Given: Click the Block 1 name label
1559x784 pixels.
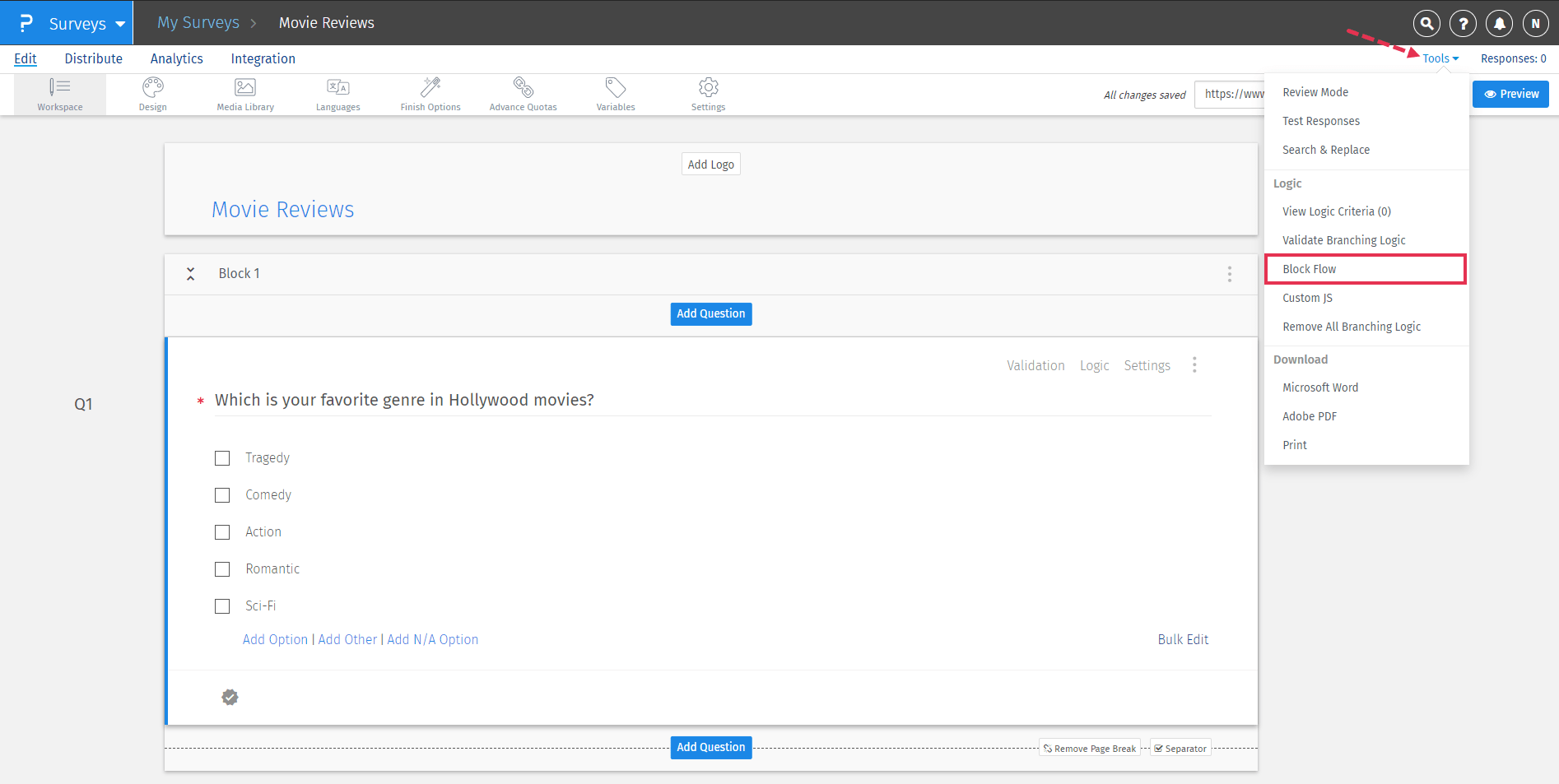Looking at the screenshot, I should pyautogui.click(x=239, y=274).
